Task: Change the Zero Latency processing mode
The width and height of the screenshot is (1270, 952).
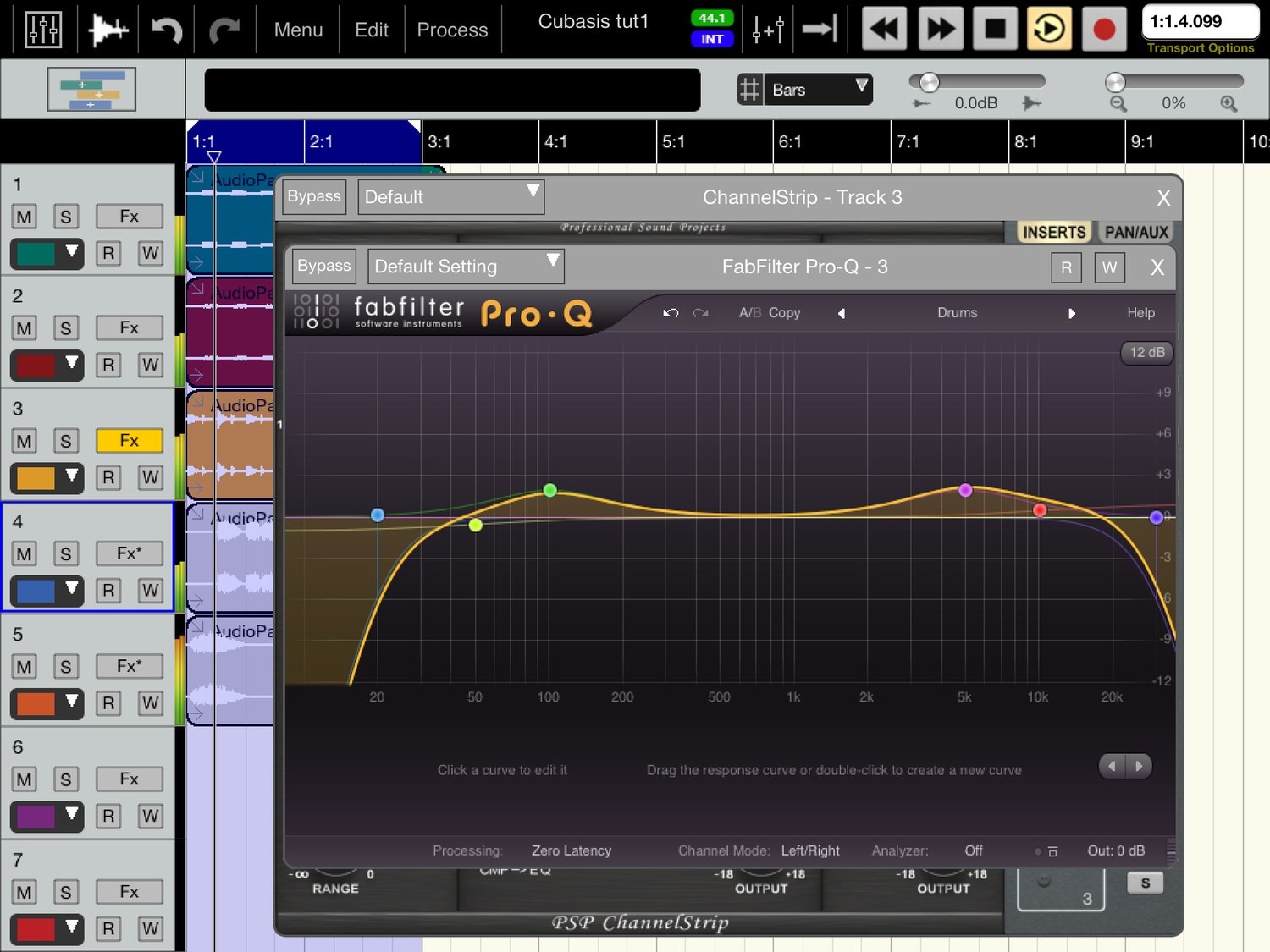Action: point(571,850)
